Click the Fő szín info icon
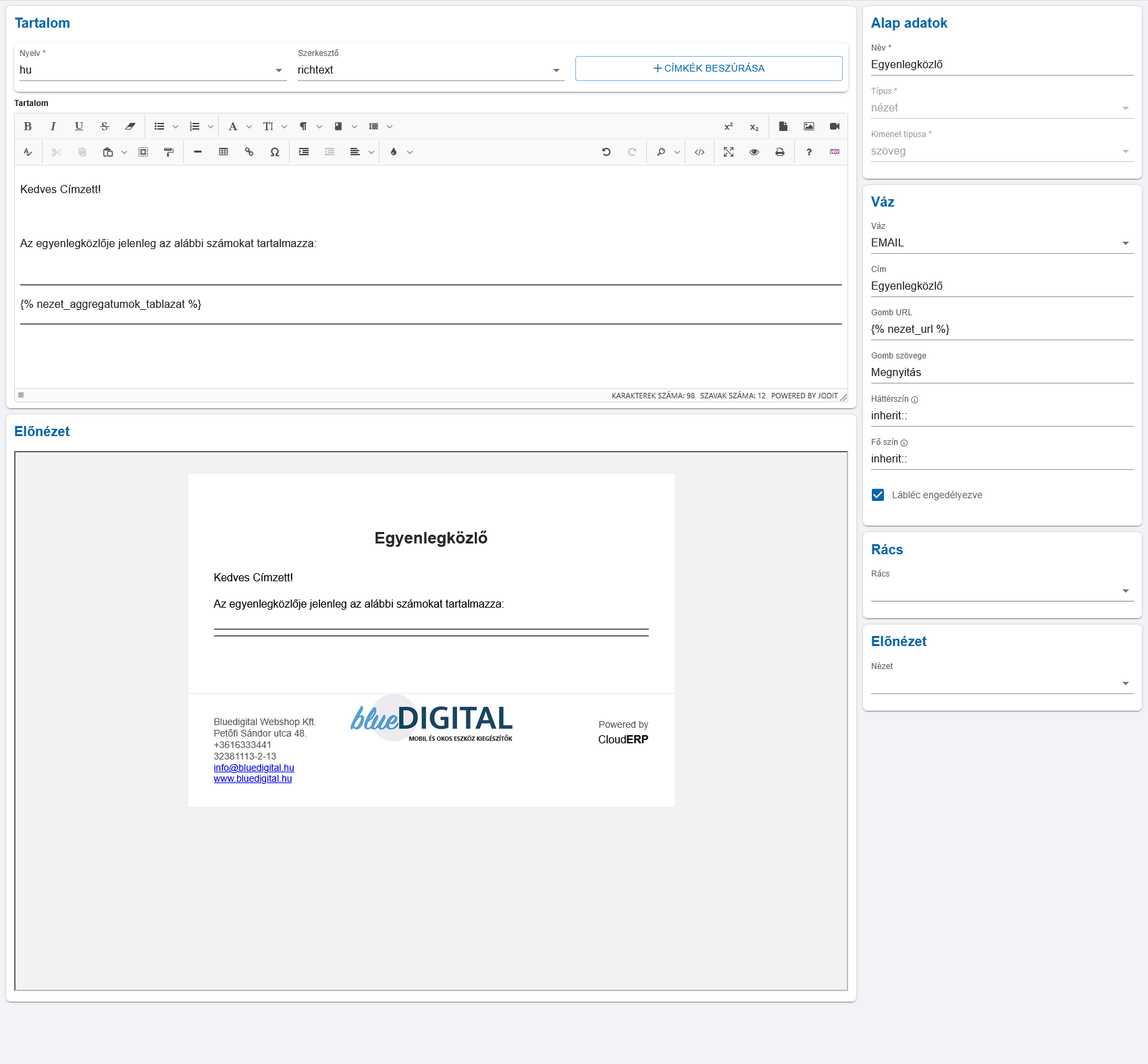The height and width of the screenshot is (1064, 1148). point(904,443)
